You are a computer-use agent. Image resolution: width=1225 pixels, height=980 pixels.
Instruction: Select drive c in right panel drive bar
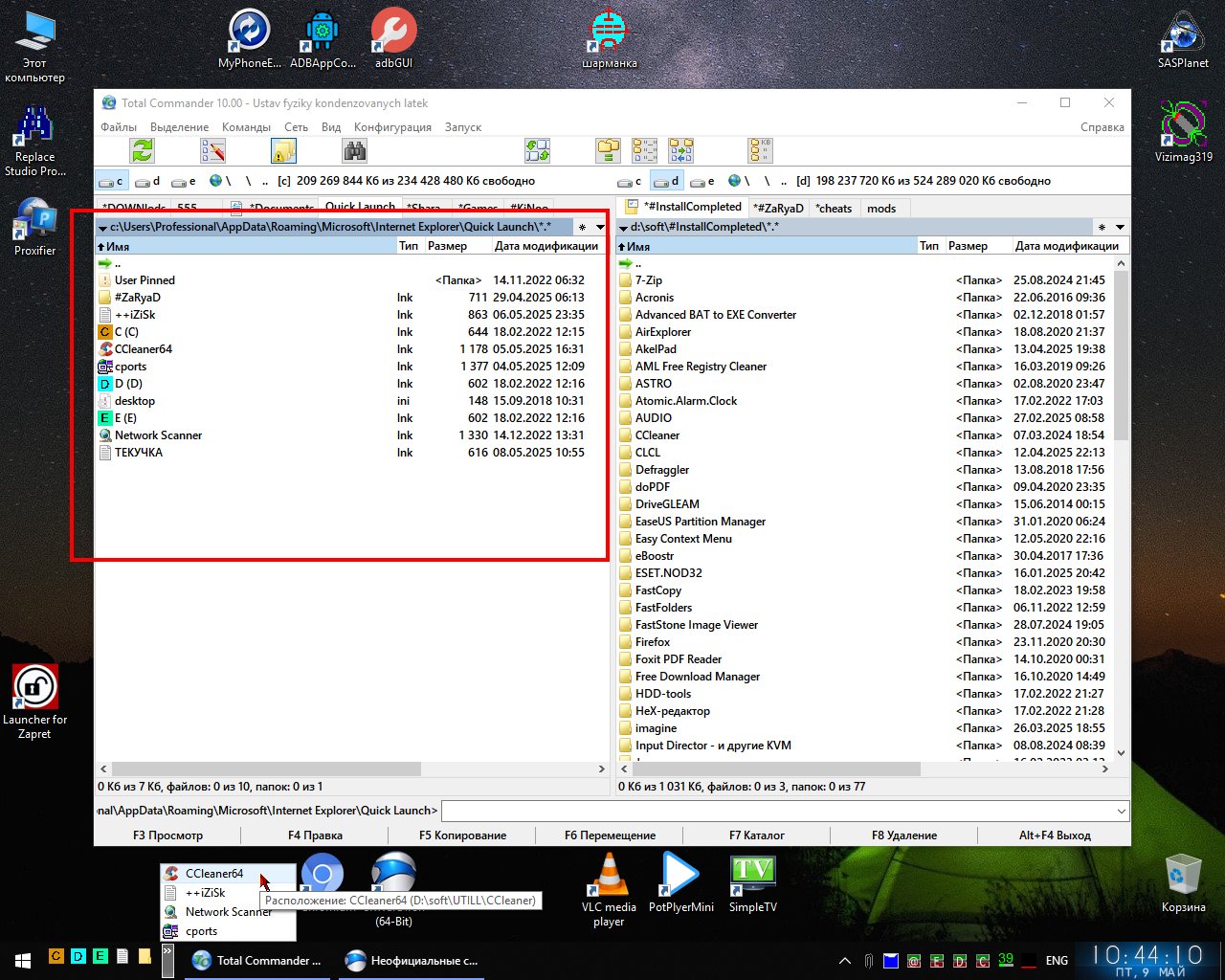tap(631, 181)
